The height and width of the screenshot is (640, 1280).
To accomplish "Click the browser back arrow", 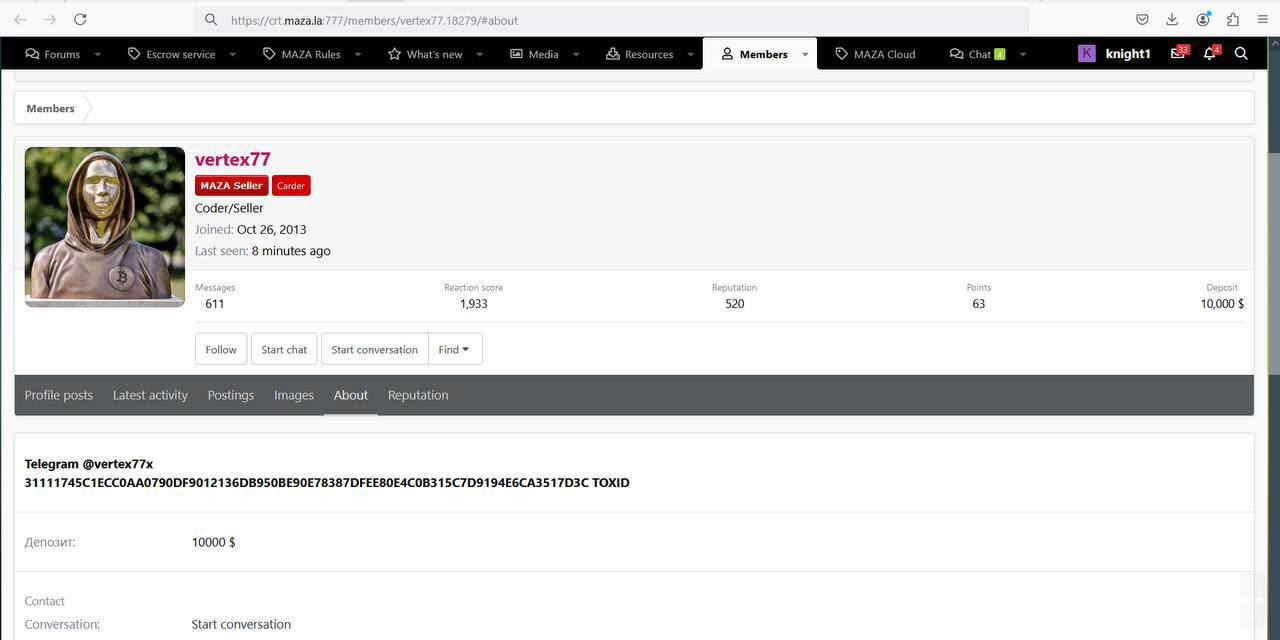I will pyautogui.click(x=20, y=19).
